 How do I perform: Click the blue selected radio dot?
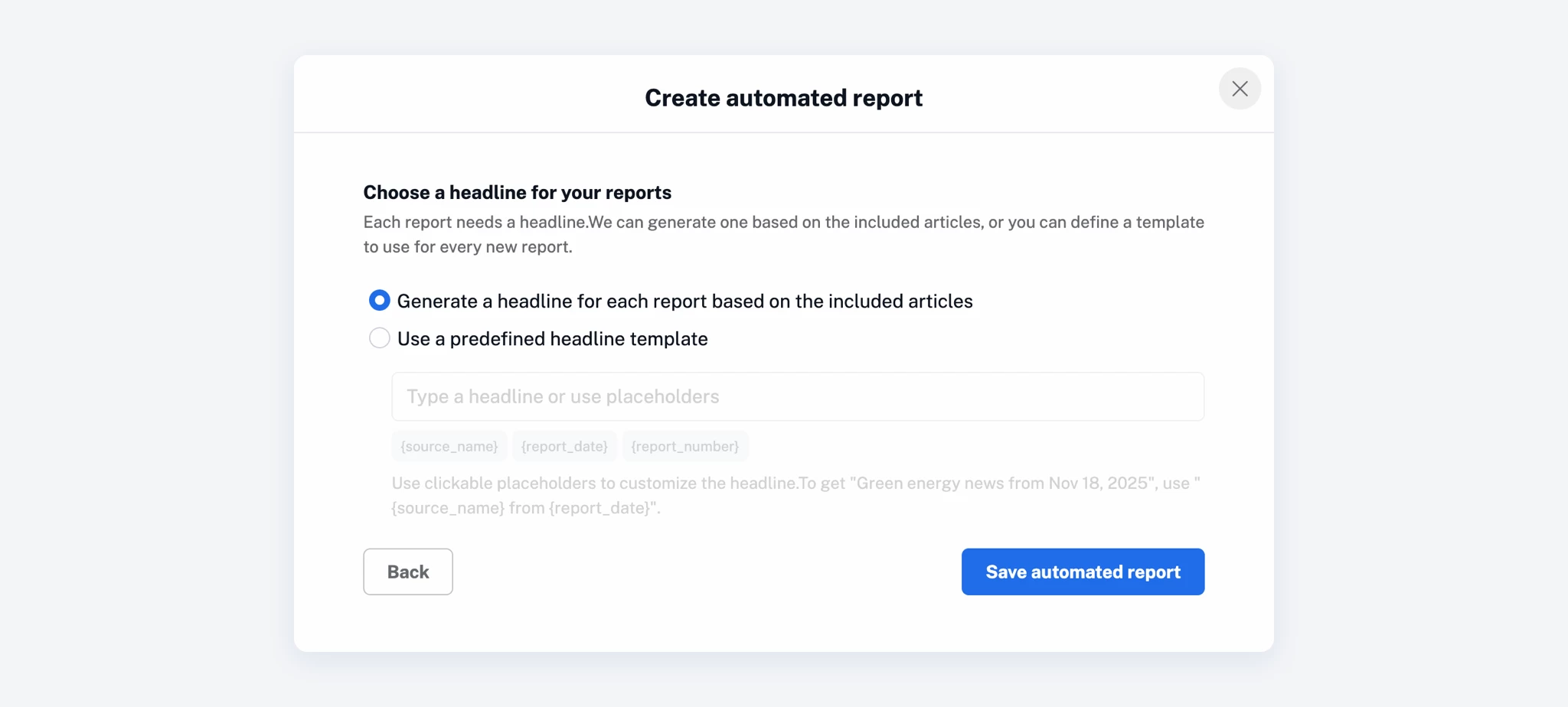(379, 301)
